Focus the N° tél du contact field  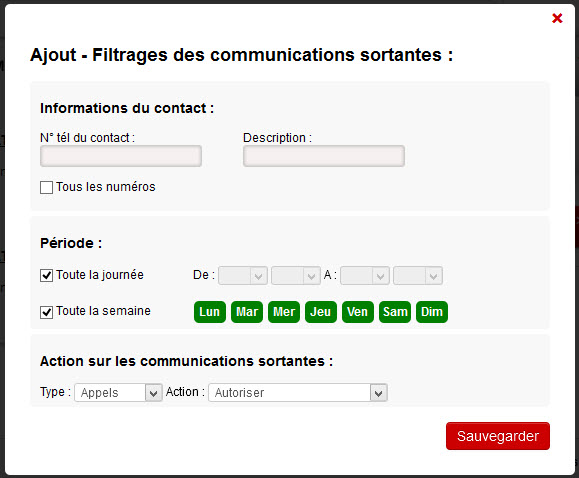(x=121, y=156)
